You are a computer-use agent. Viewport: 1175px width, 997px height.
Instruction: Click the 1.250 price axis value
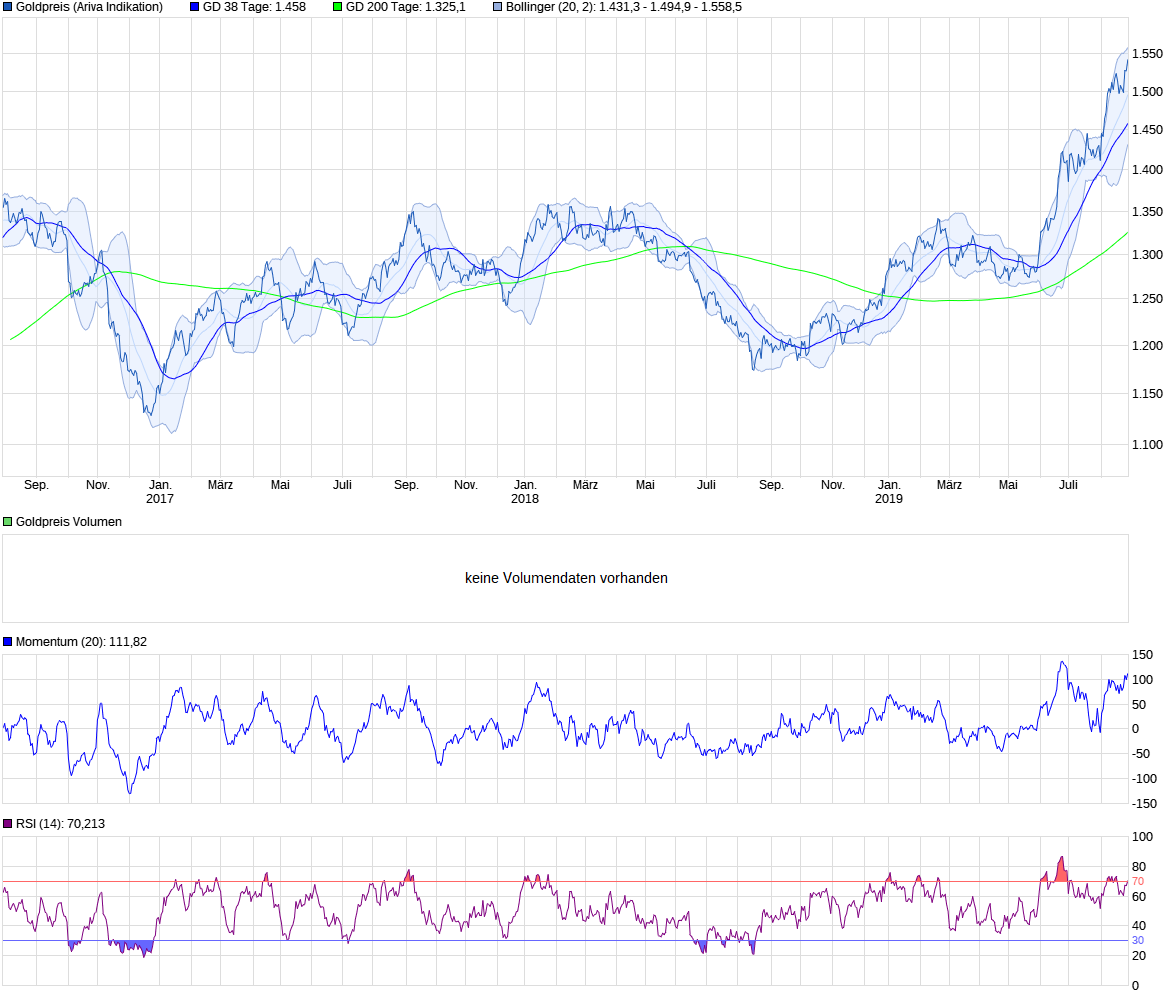(1147, 299)
